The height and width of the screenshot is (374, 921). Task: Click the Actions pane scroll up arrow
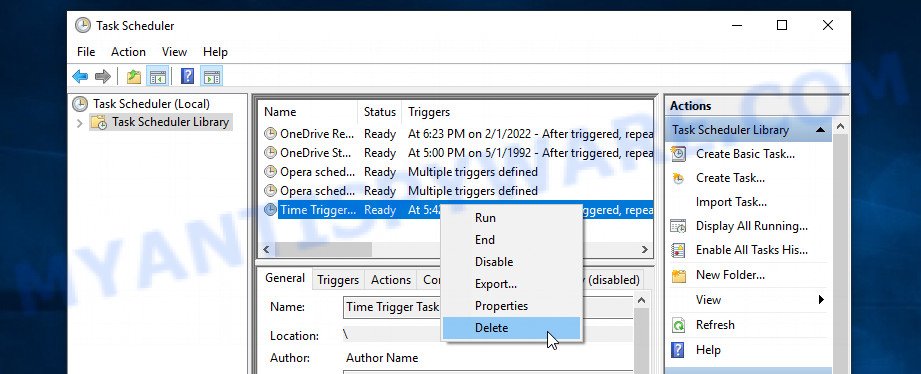(x=840, y=127)
